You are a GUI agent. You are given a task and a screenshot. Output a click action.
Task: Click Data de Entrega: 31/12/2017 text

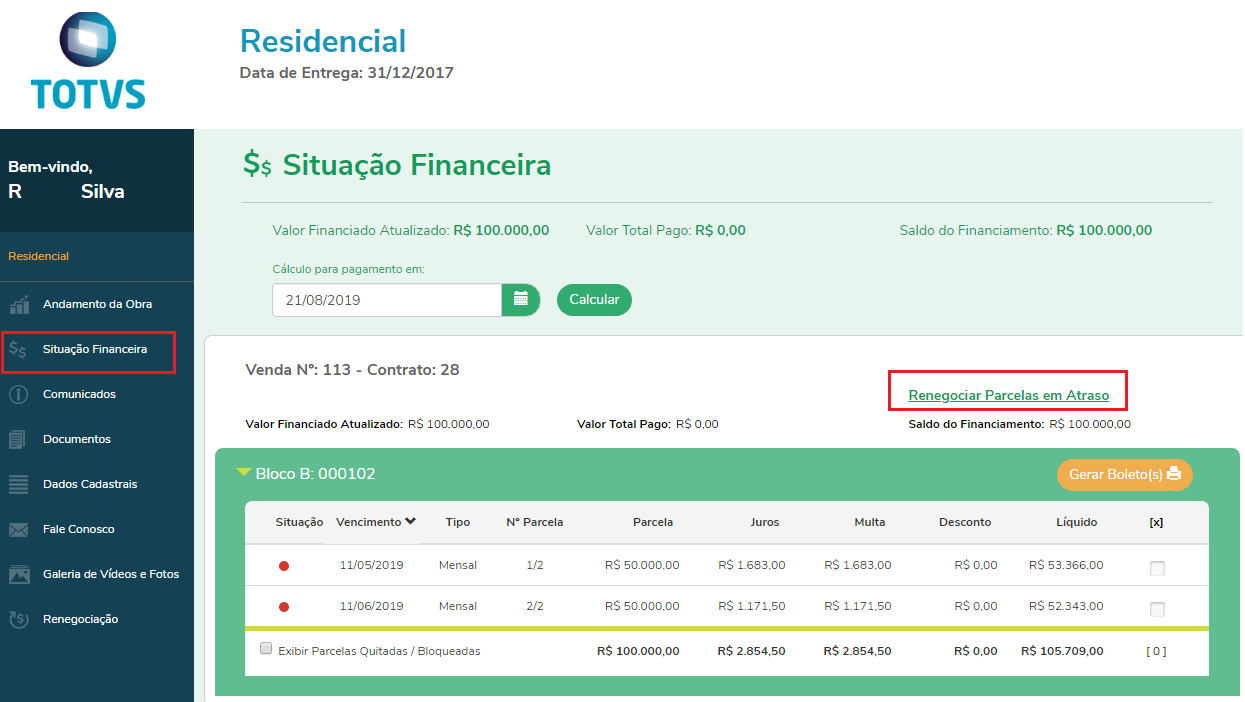click(347, 73)
